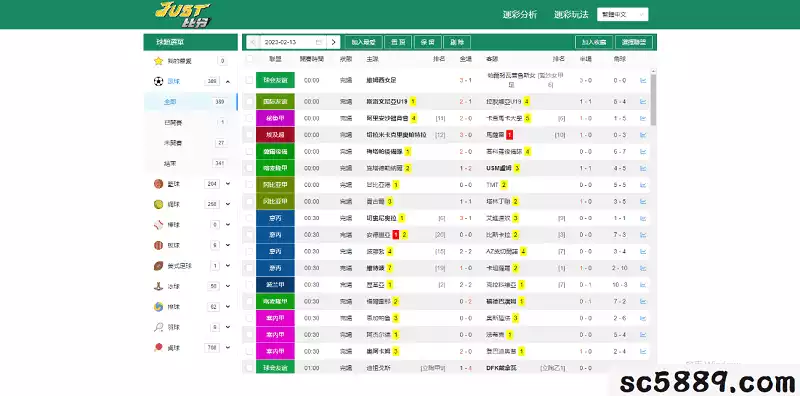The image size is (800, 396).
Task: Click the 保留 toolbar button
Action: (x=428, y=42)
